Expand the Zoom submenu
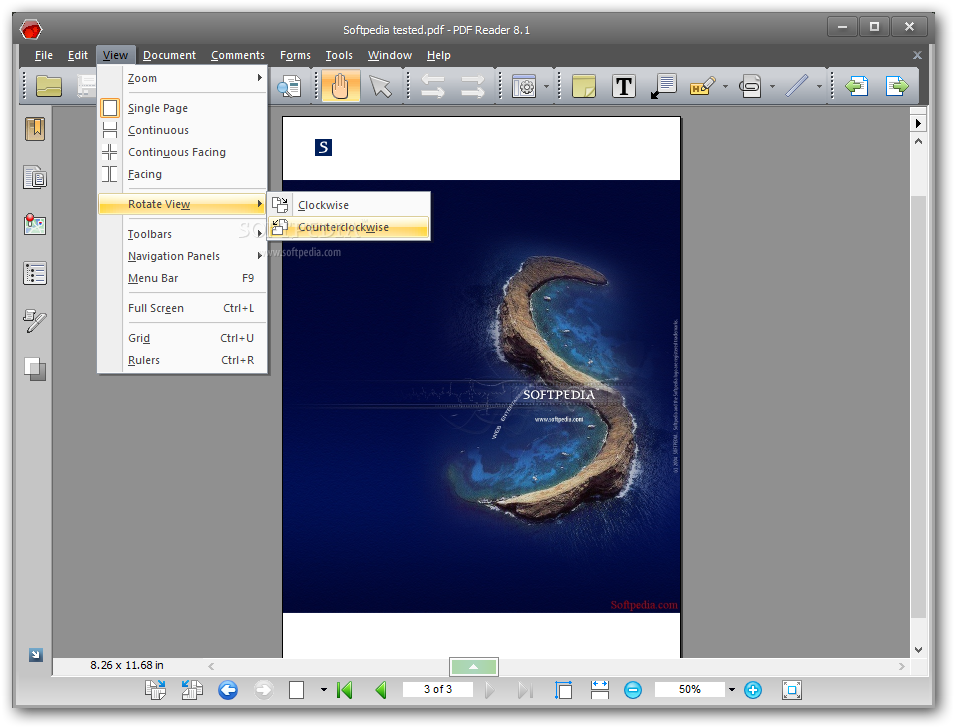Image resolution: width=955 pixels, height=728 pixels. [183, 78]
